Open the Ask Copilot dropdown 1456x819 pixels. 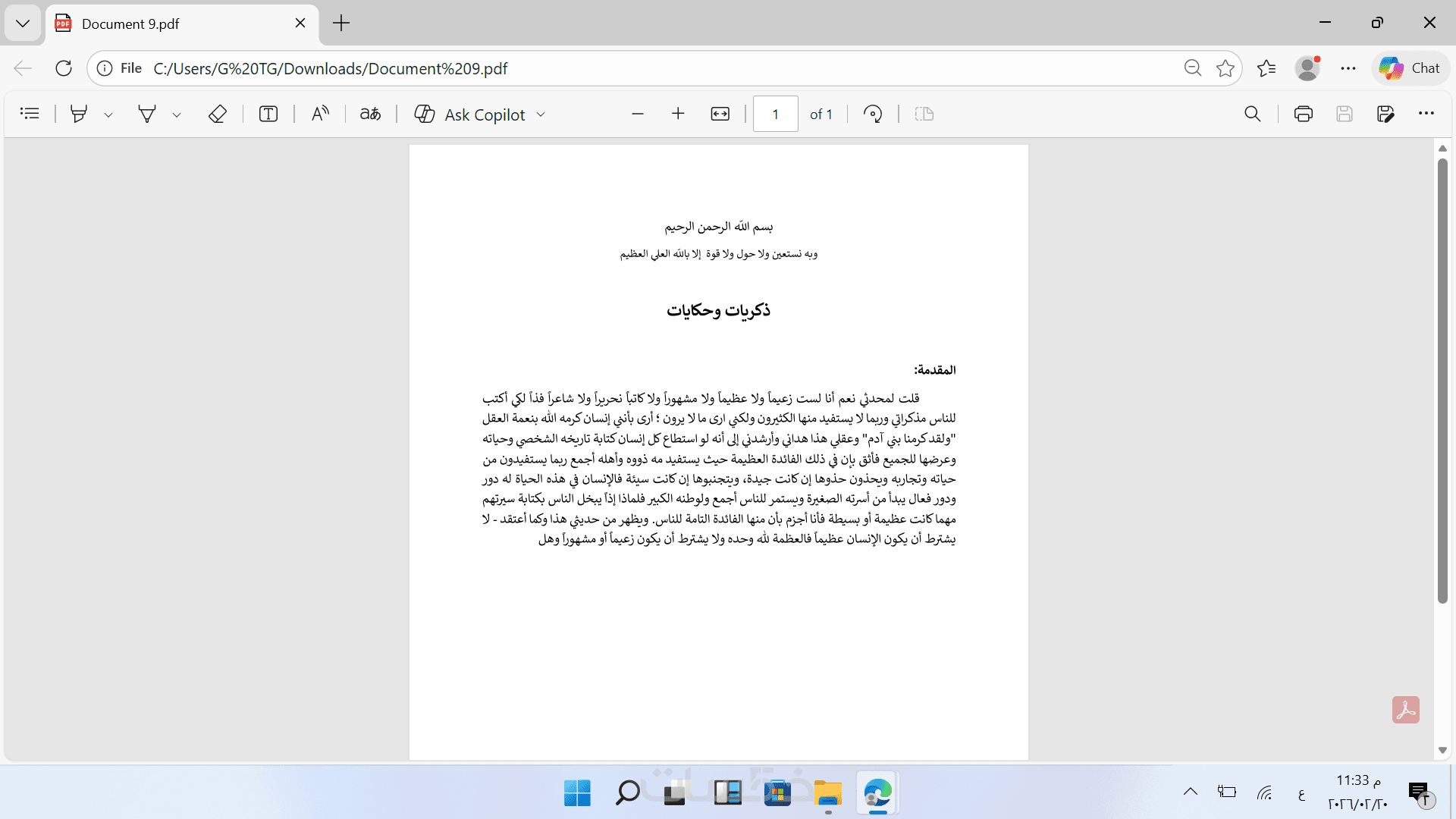pyautogui.click(x=541, y=115)
